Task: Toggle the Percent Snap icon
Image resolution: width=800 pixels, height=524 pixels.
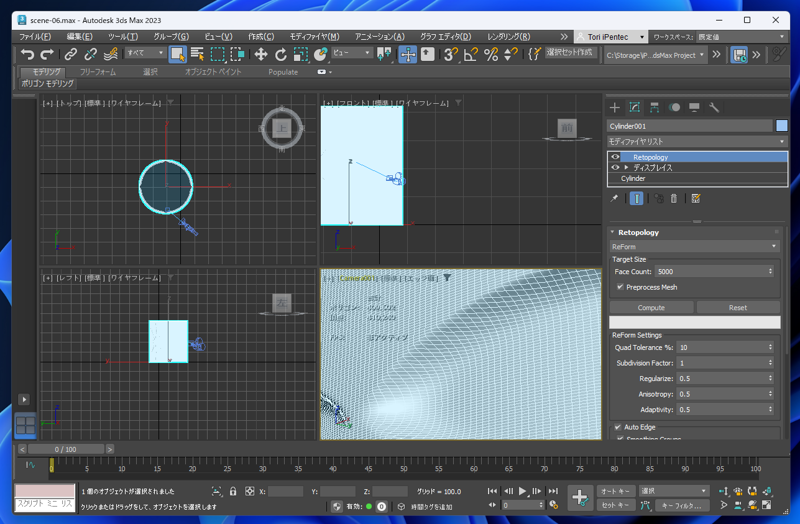Action: [x=491, y=54]
